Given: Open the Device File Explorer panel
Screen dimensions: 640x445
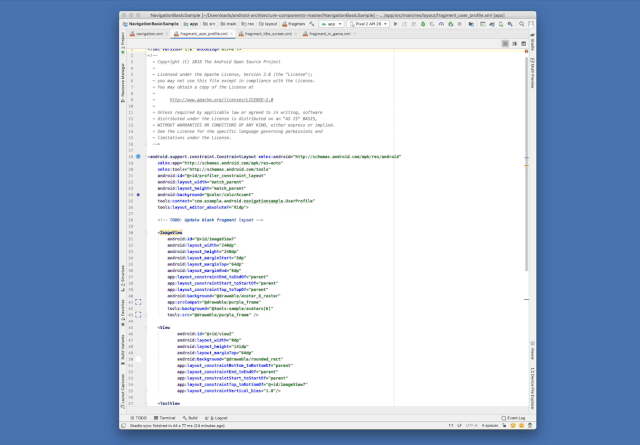Looking at the screenshot, I should click(532, 386).
